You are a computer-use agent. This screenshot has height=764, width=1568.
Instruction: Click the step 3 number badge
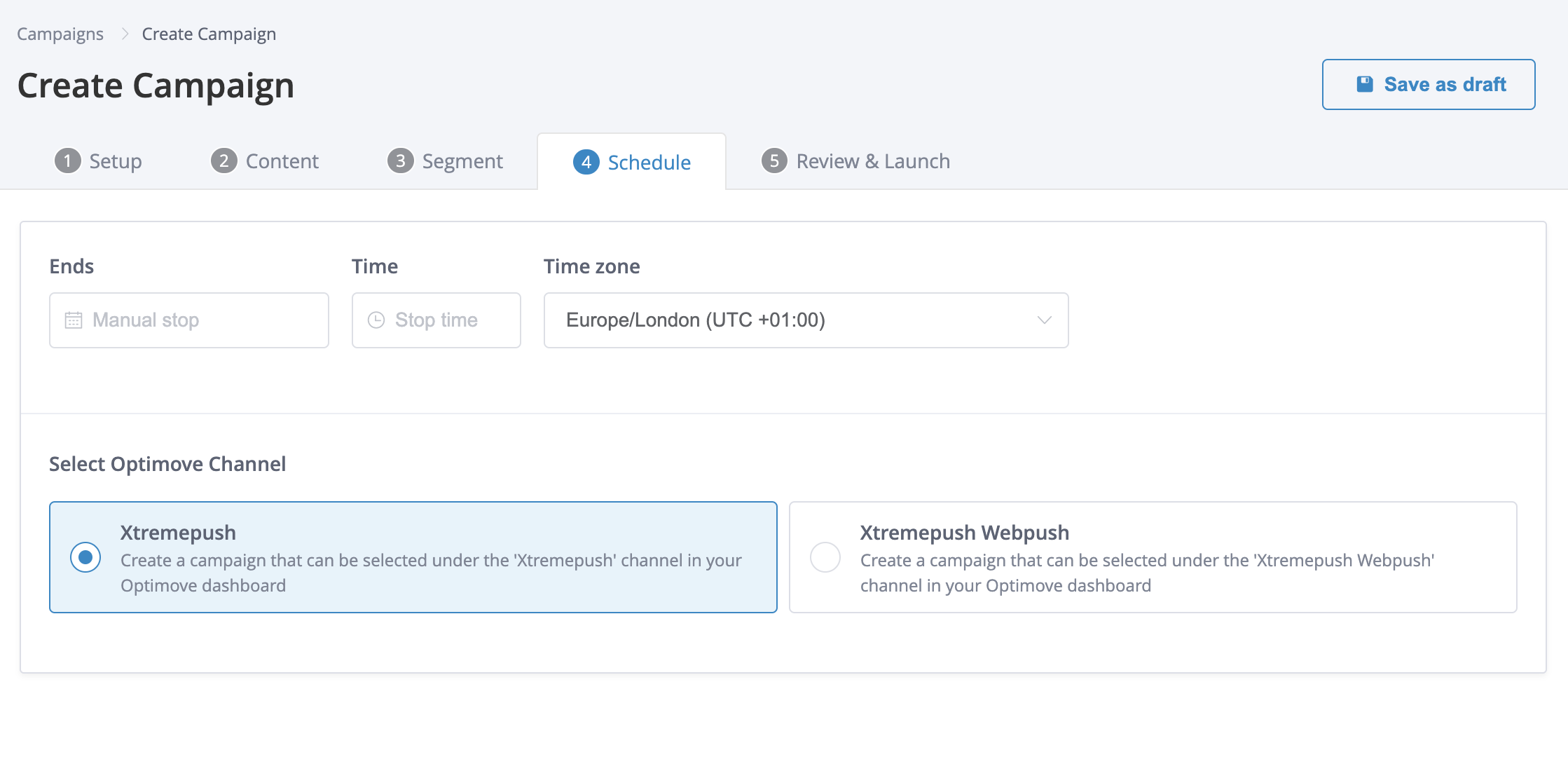pyautogui.click(x=400, y=161)
